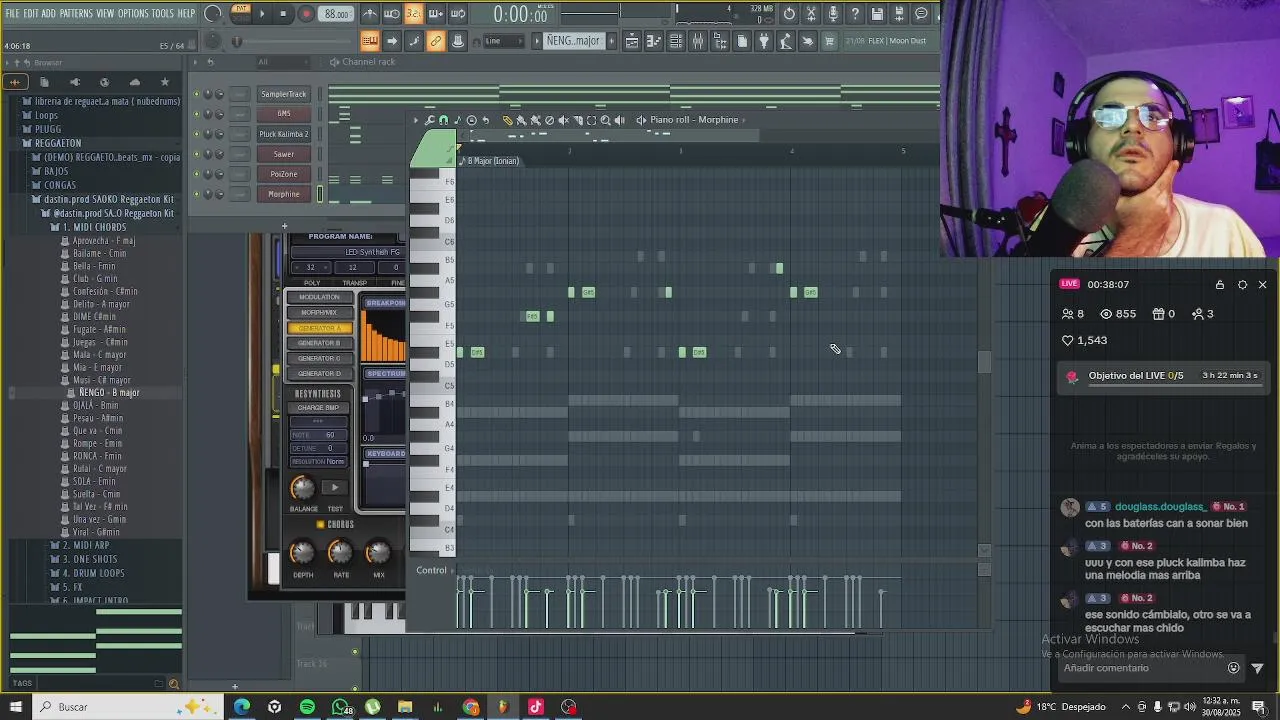1280x720 pixels.
Task: Toggle the snap magnet in Piano roll
Action: click(443, 120)
